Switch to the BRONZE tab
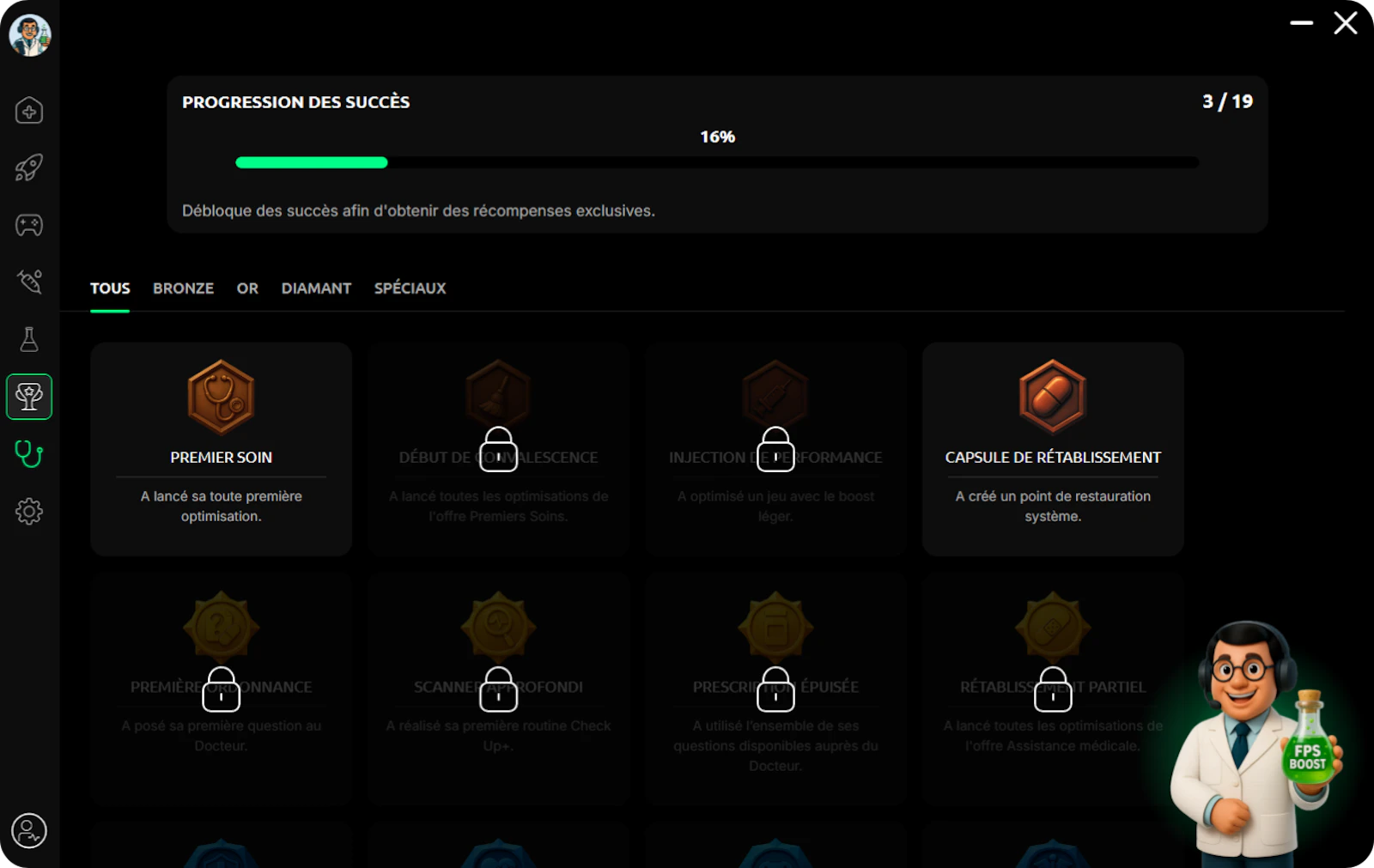This screenshot has height=868, width=1374. [x=183, y=288]
